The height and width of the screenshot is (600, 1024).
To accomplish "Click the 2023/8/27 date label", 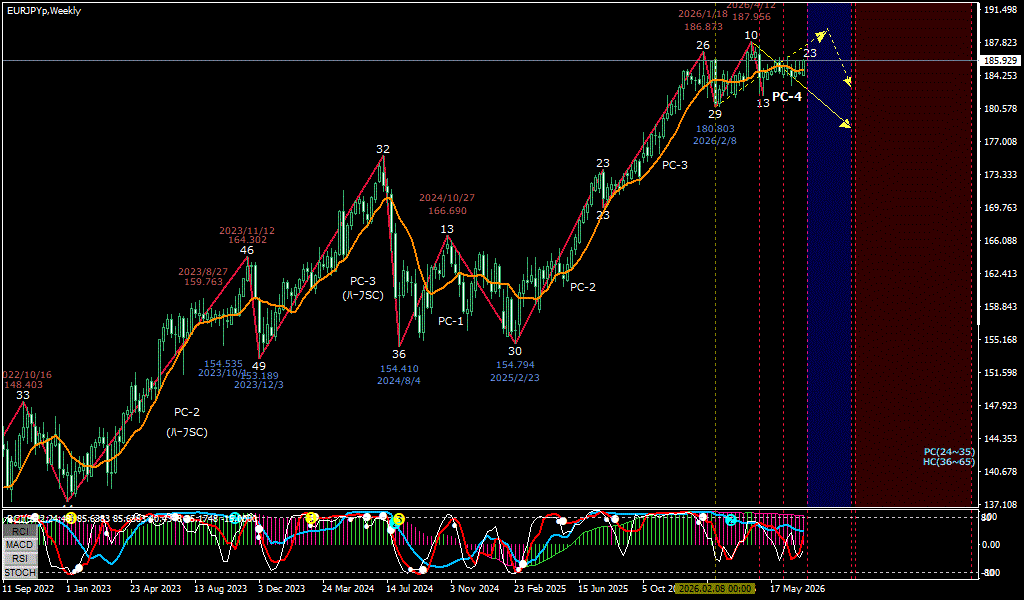I will point(204,272).
